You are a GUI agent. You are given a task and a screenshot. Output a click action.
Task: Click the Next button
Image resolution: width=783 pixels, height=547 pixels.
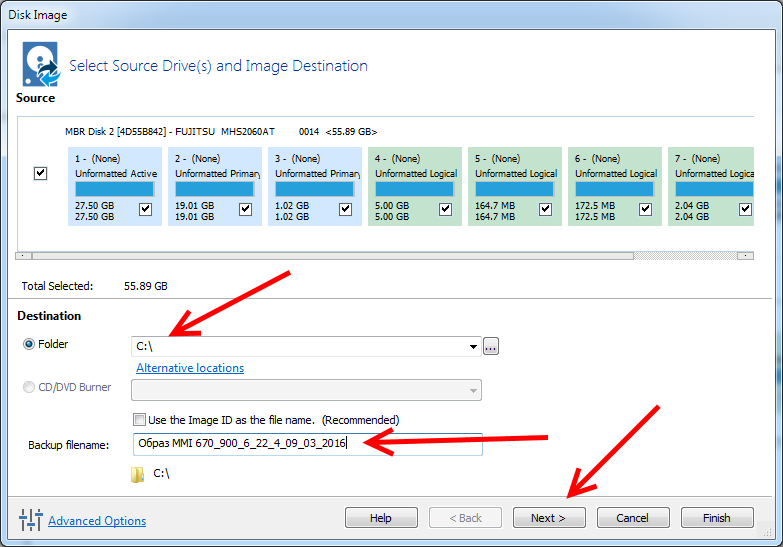[549, 518]
